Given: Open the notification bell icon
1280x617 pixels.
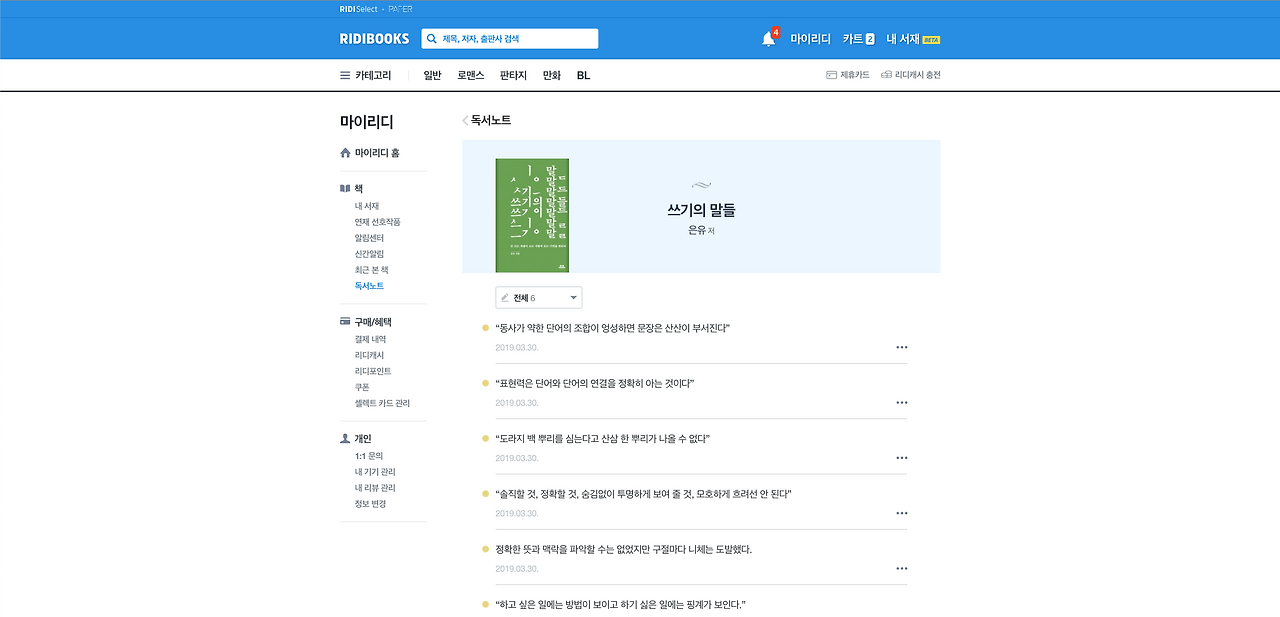Looking at the screenshot, I should (768, 39).
